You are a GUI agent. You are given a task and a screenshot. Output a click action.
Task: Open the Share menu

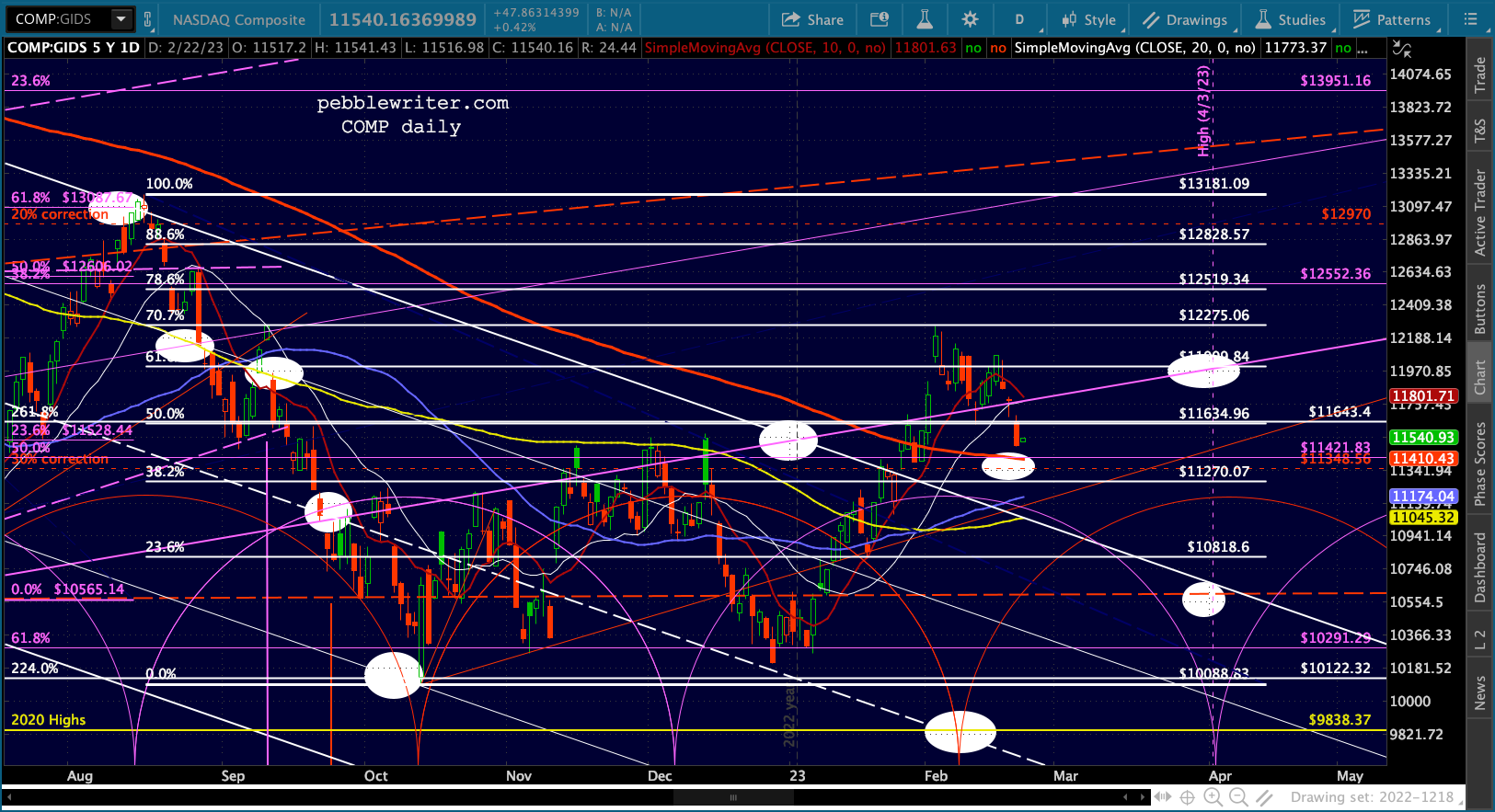point(812,19)
